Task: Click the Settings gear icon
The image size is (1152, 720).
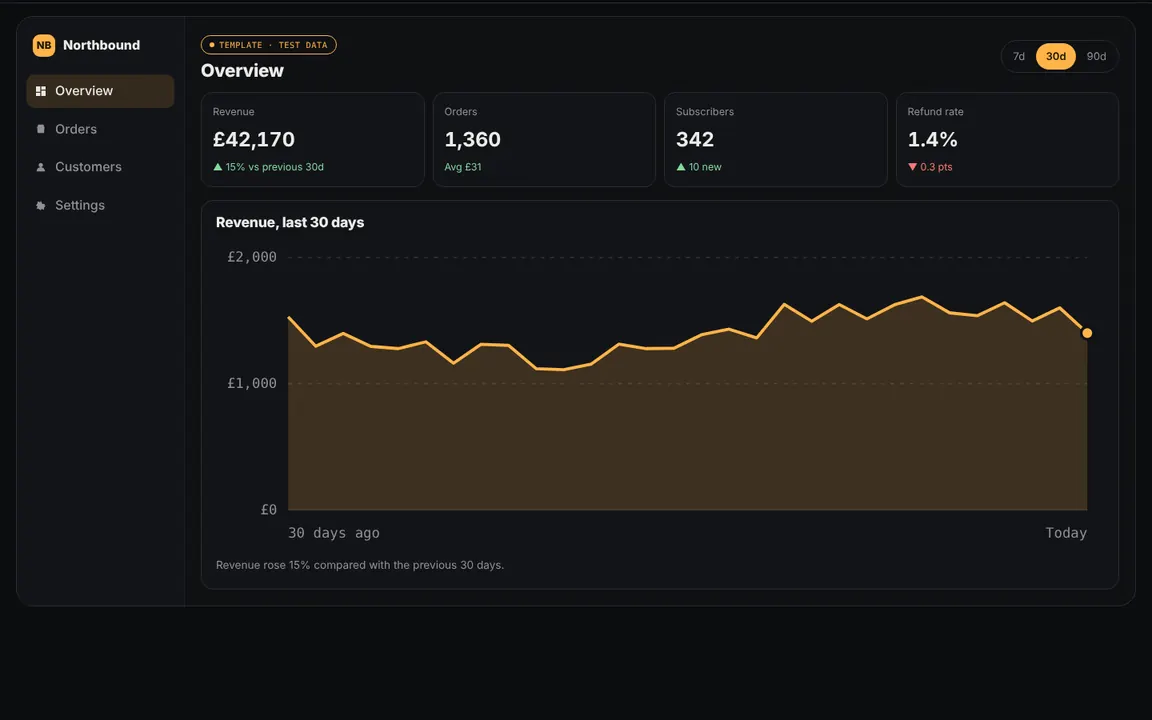Action: (x=41, y=206)
